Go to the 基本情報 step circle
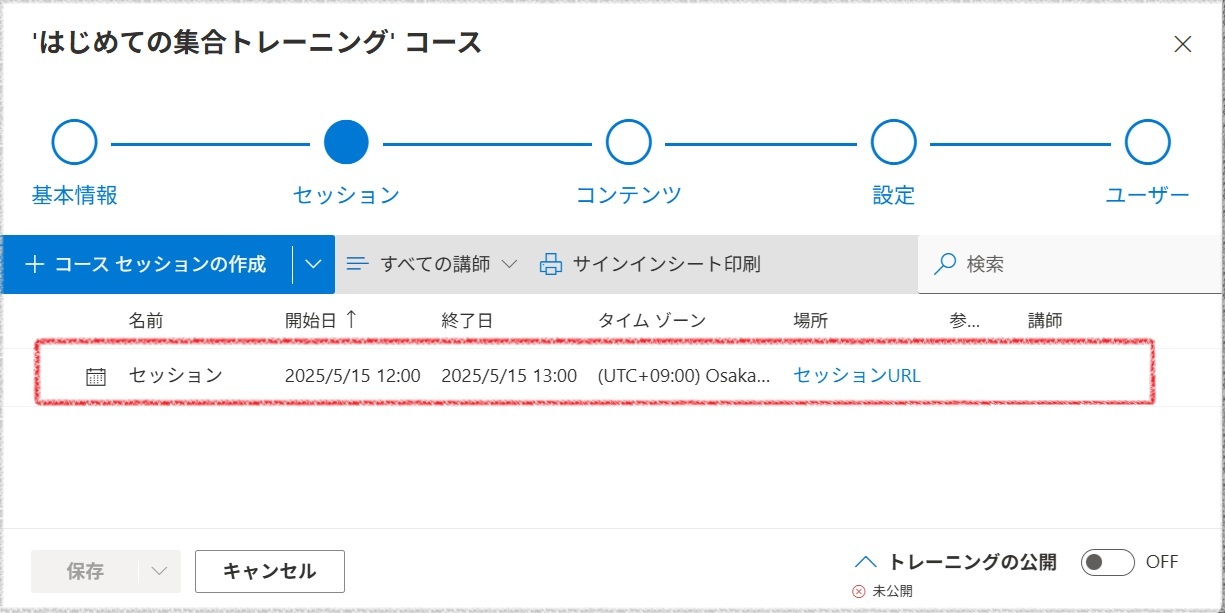The height and width of the screenshot is (613, 1225). click(74, 143)
